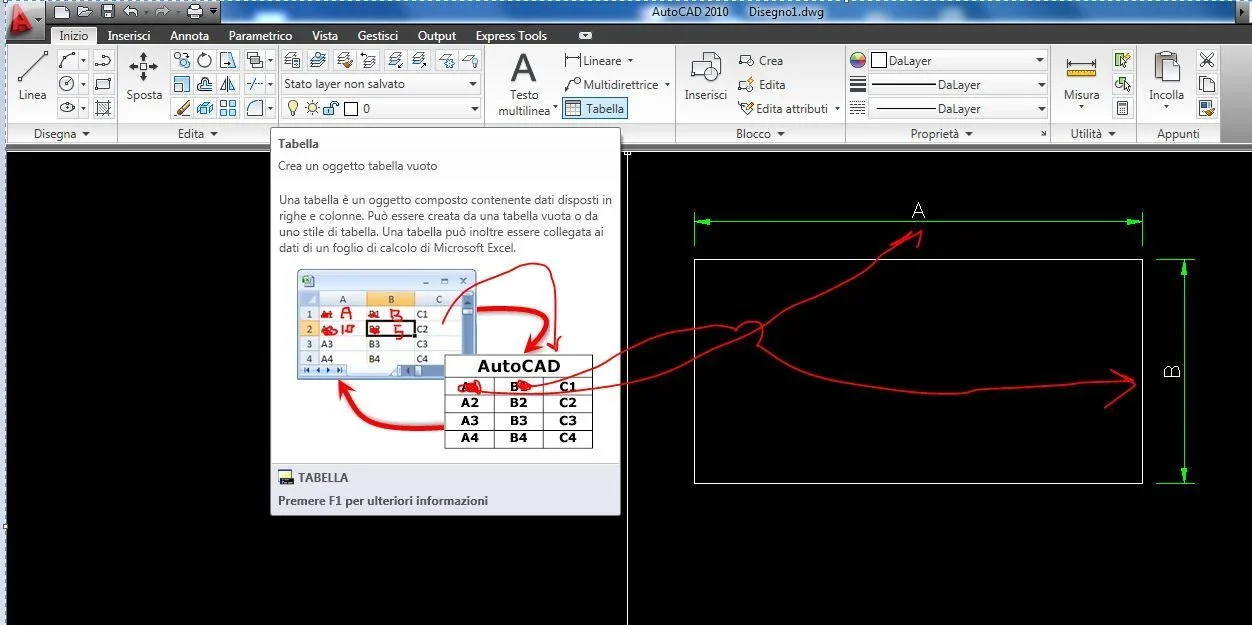Expand the Proprietà panel
The image size is (1252, 625).
click(x=940, y=133)
